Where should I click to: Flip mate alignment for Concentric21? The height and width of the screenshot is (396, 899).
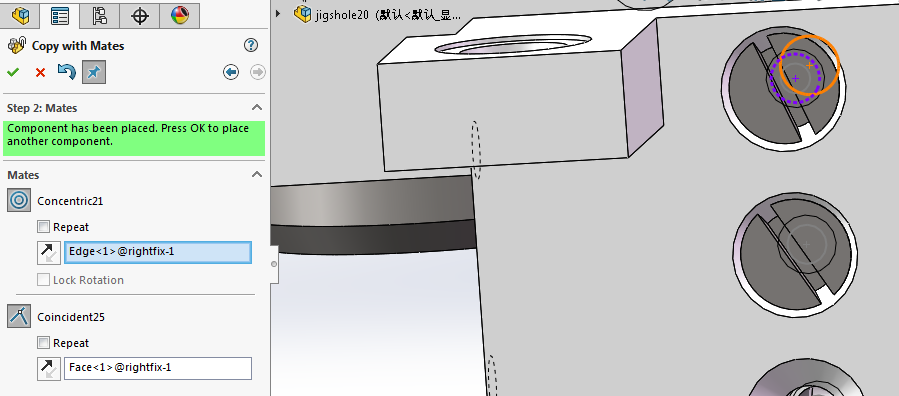pos(49,253)
